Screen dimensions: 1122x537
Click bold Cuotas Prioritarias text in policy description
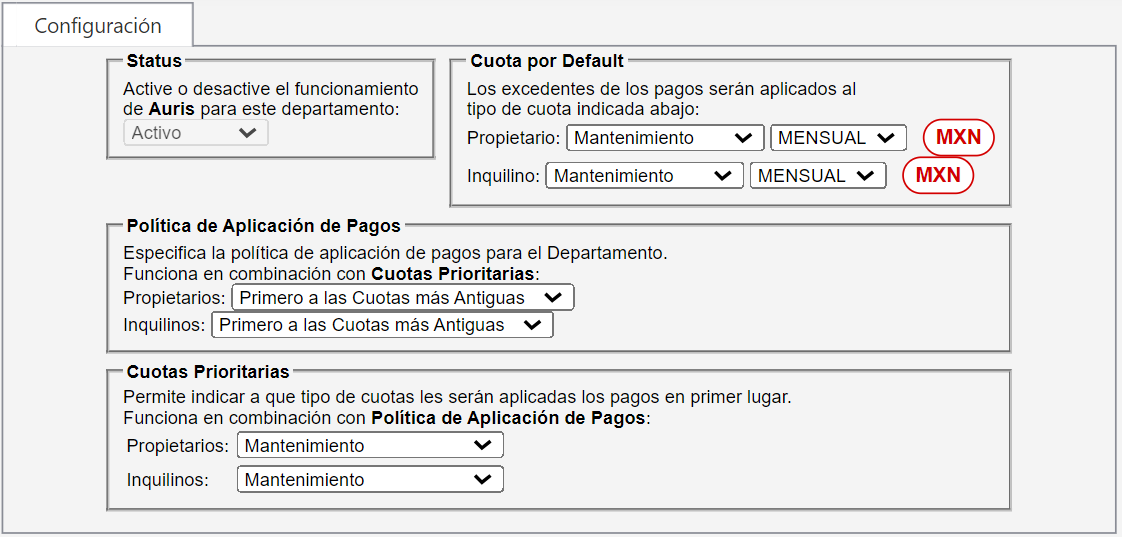[x=454, y=273]
